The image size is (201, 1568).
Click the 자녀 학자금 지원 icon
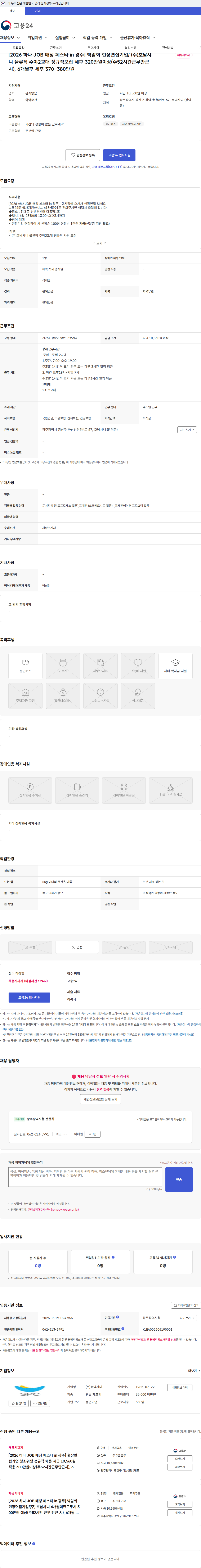[175, 666]
